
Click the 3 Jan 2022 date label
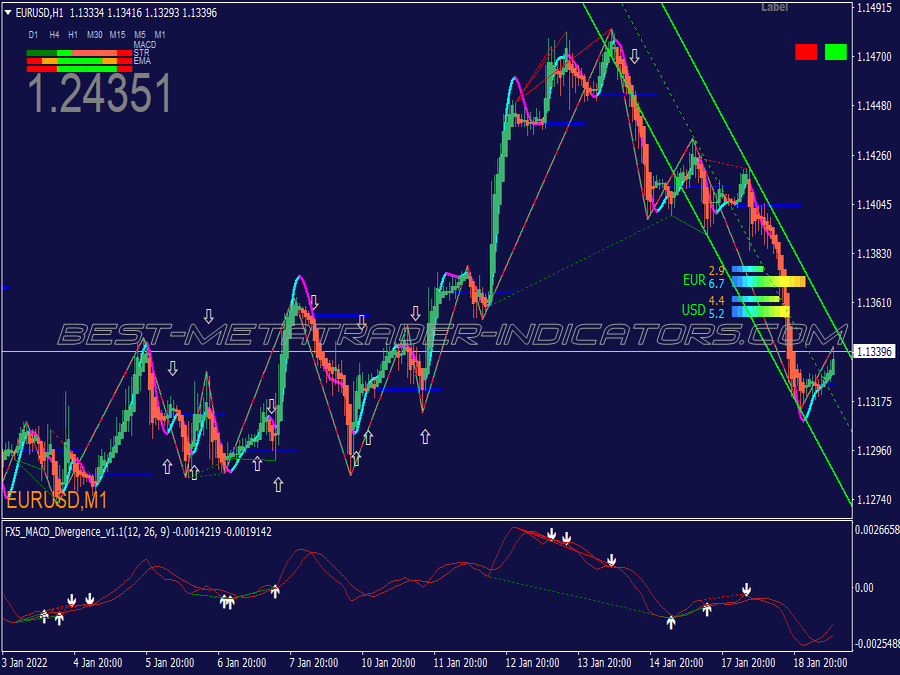click(25, 663)
